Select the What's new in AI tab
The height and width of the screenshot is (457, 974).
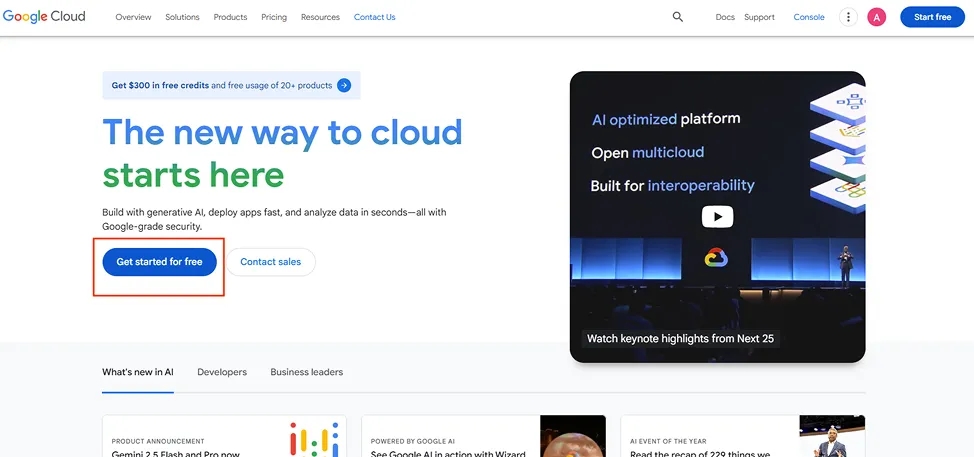tap(138, 372)
